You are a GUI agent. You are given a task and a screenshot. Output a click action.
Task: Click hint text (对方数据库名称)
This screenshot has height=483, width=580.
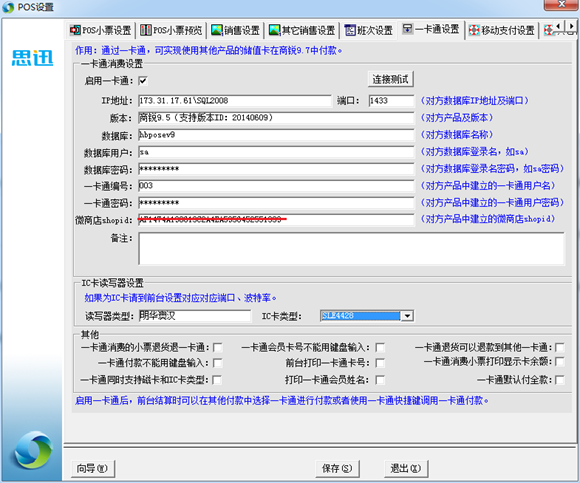(x=457, y=135)
